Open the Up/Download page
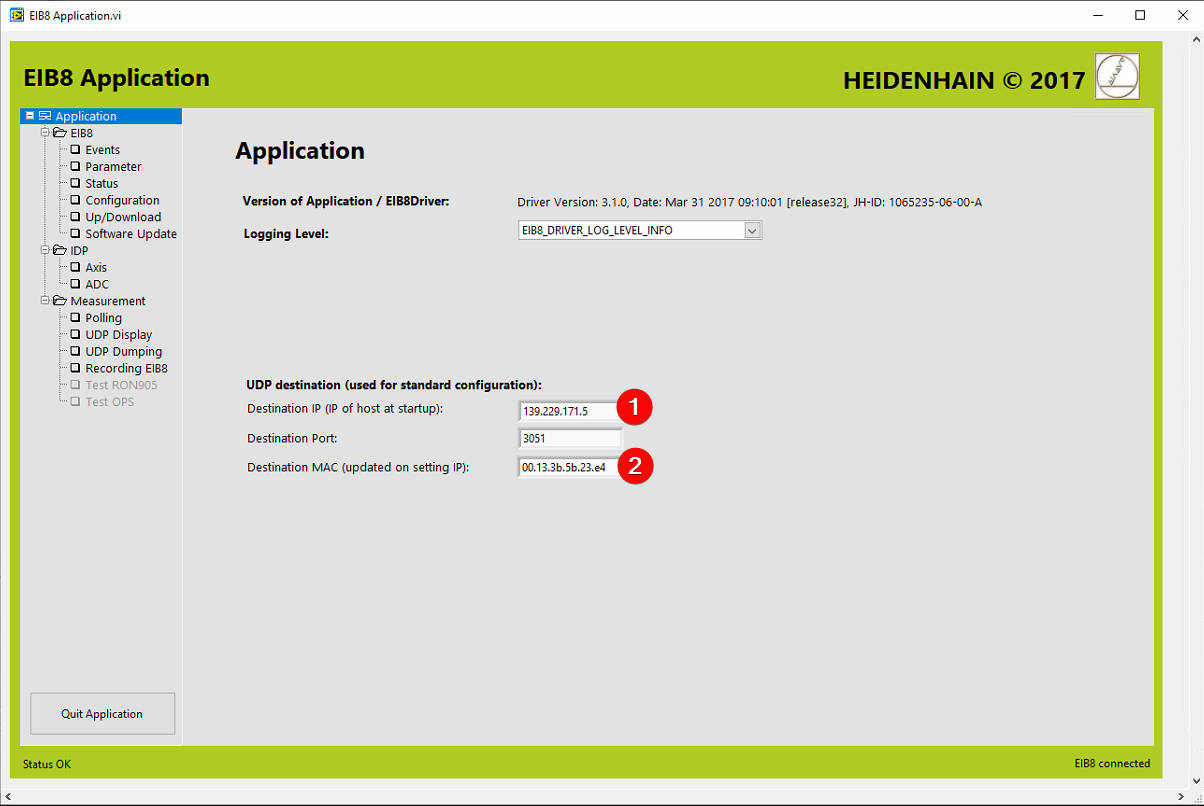The width and height of the screenshot is (1204, 806). pos(123,217)
